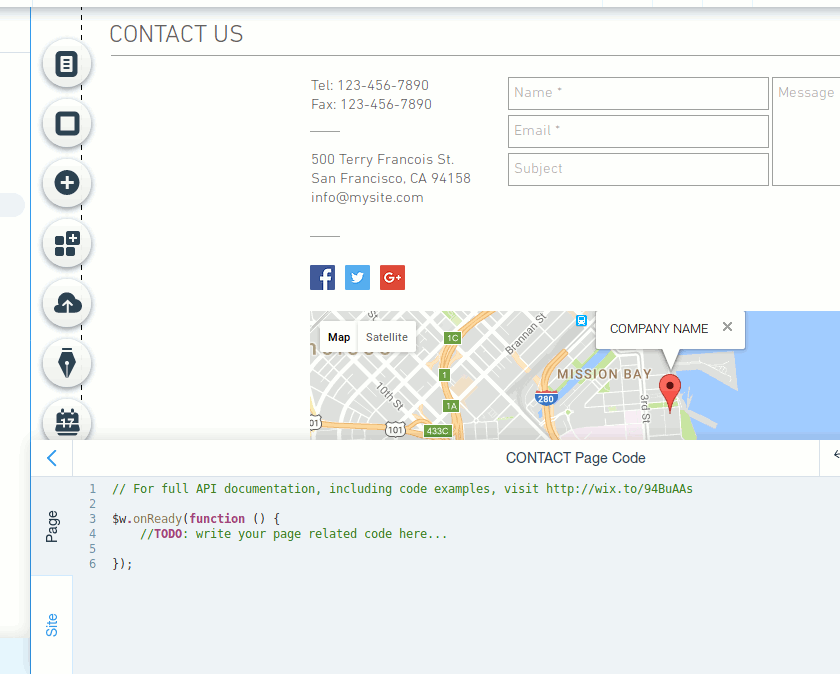Switch the map to Satellite view
Image resolution: width=840 pixels, height=674 pixels.
point(387,337)
